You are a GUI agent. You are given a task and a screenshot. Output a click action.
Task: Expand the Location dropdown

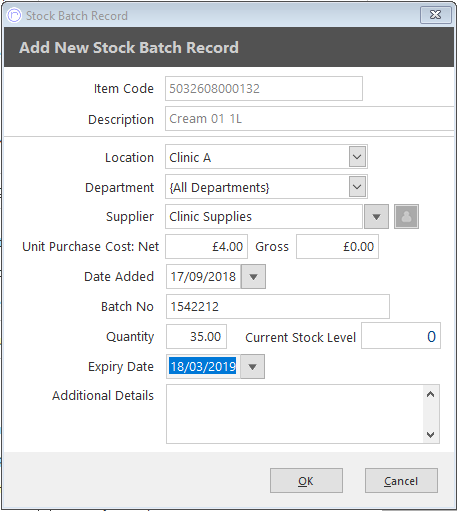pos(357,156)
